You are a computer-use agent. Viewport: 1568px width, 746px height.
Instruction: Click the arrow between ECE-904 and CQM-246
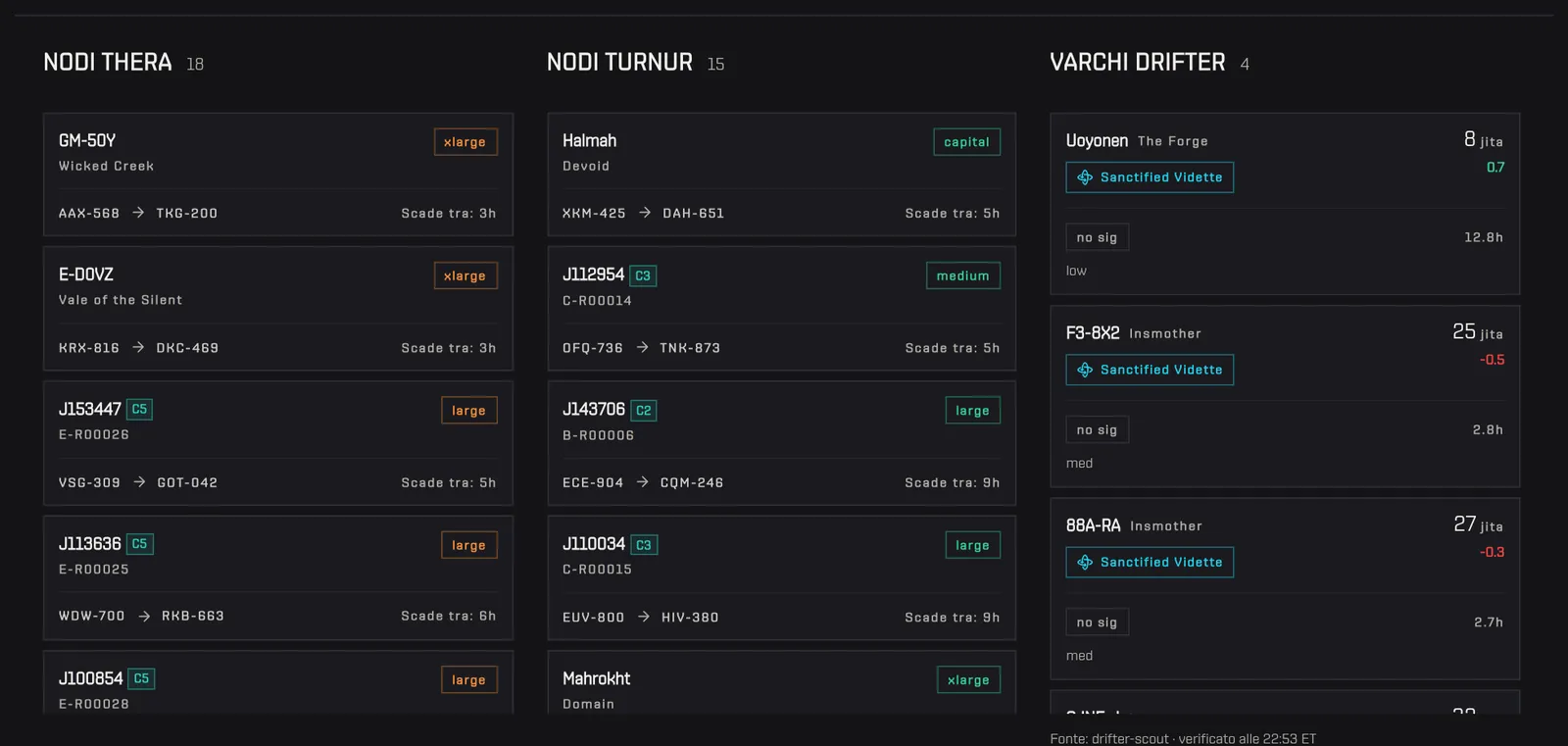point(642,482)
